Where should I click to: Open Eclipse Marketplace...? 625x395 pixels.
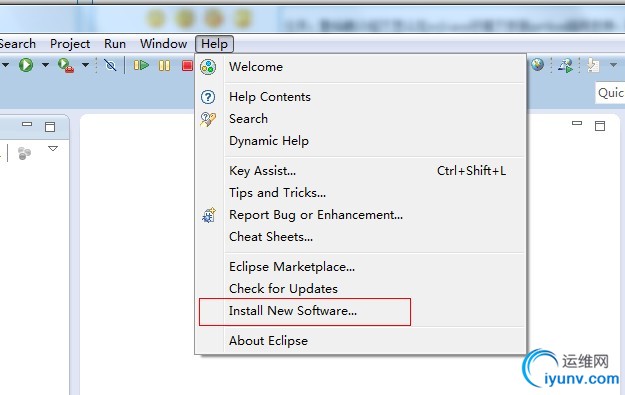point(361,267)
